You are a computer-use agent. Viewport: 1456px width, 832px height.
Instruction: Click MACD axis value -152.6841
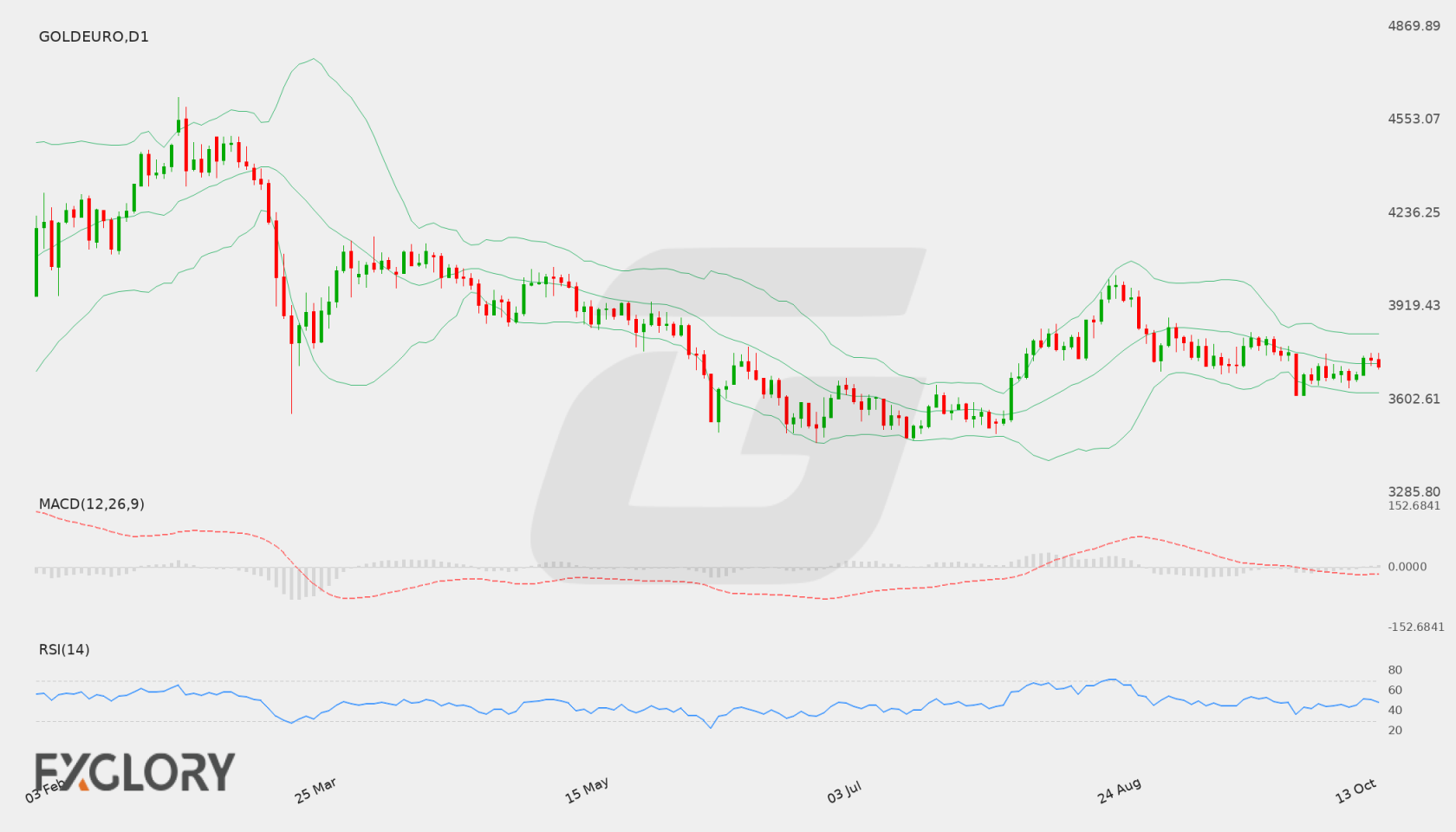click(x=1416, y=627)
